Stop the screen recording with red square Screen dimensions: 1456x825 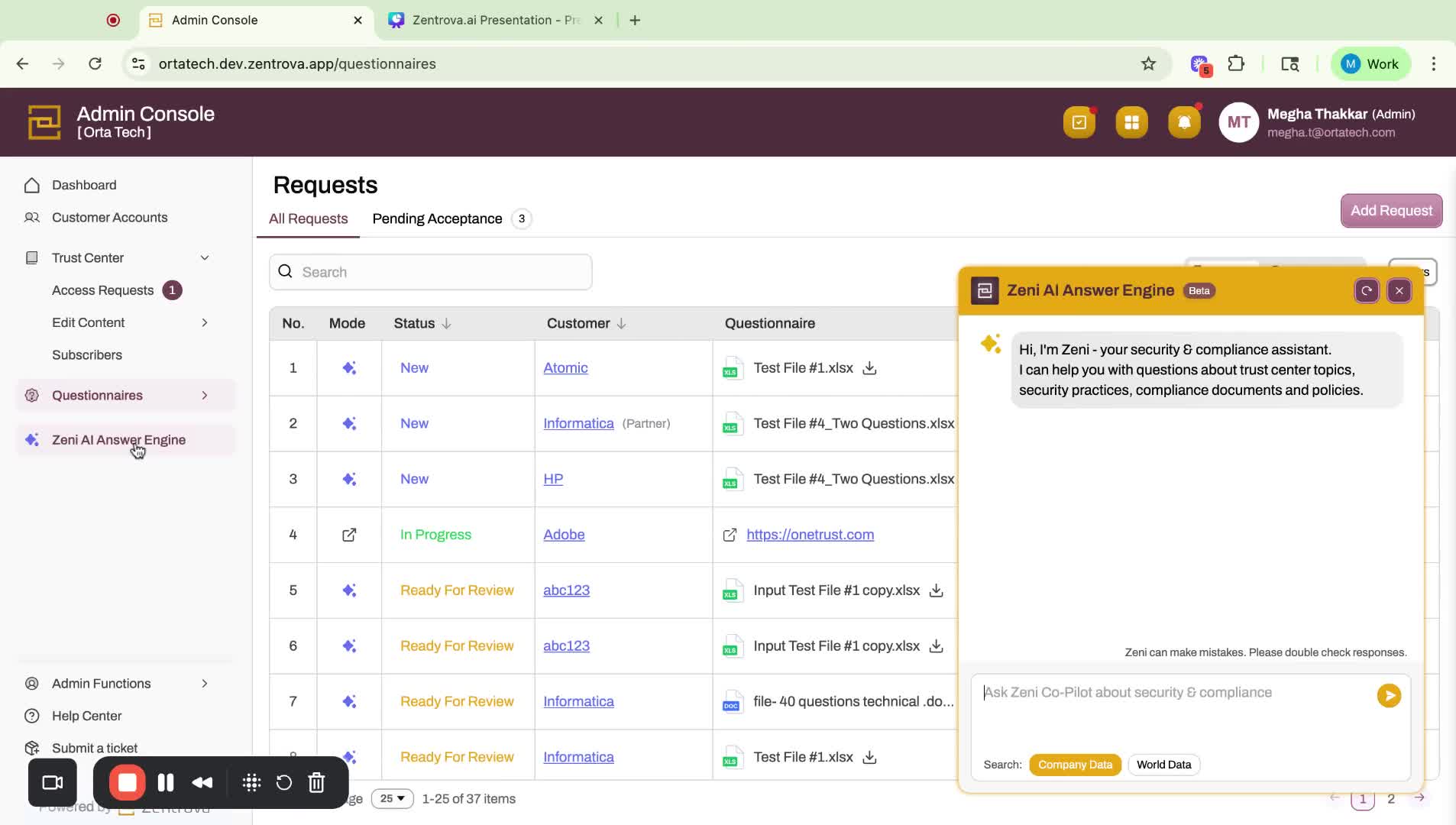coord(127,783)
